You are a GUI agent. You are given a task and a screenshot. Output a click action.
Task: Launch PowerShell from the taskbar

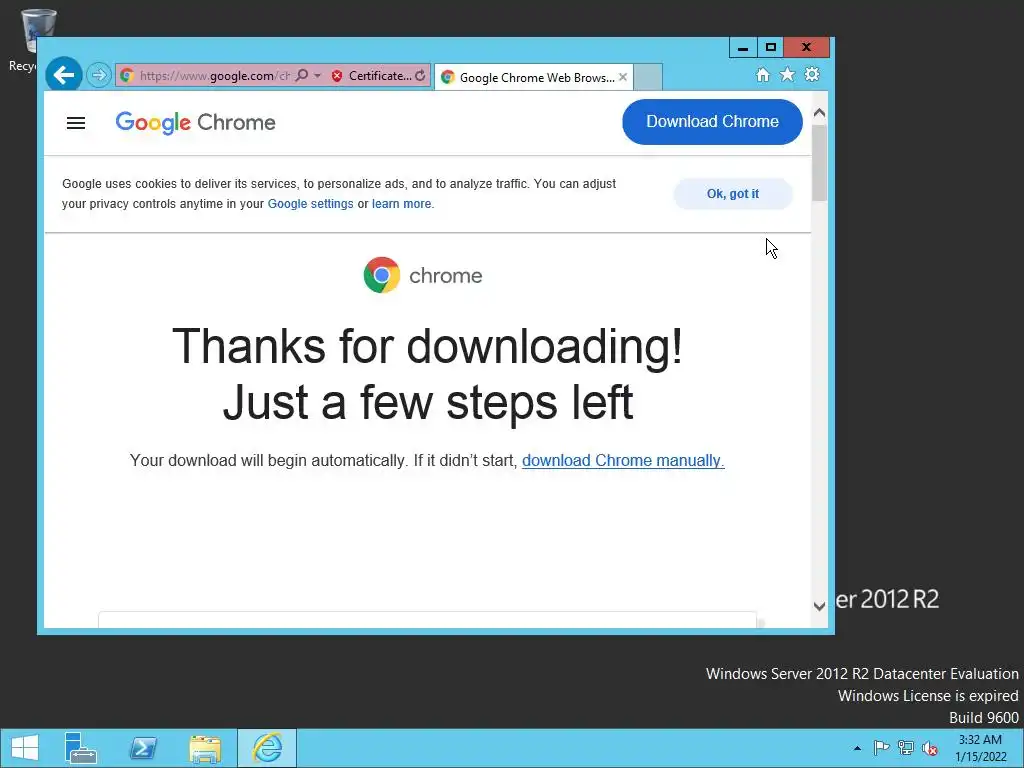point(143,748)
